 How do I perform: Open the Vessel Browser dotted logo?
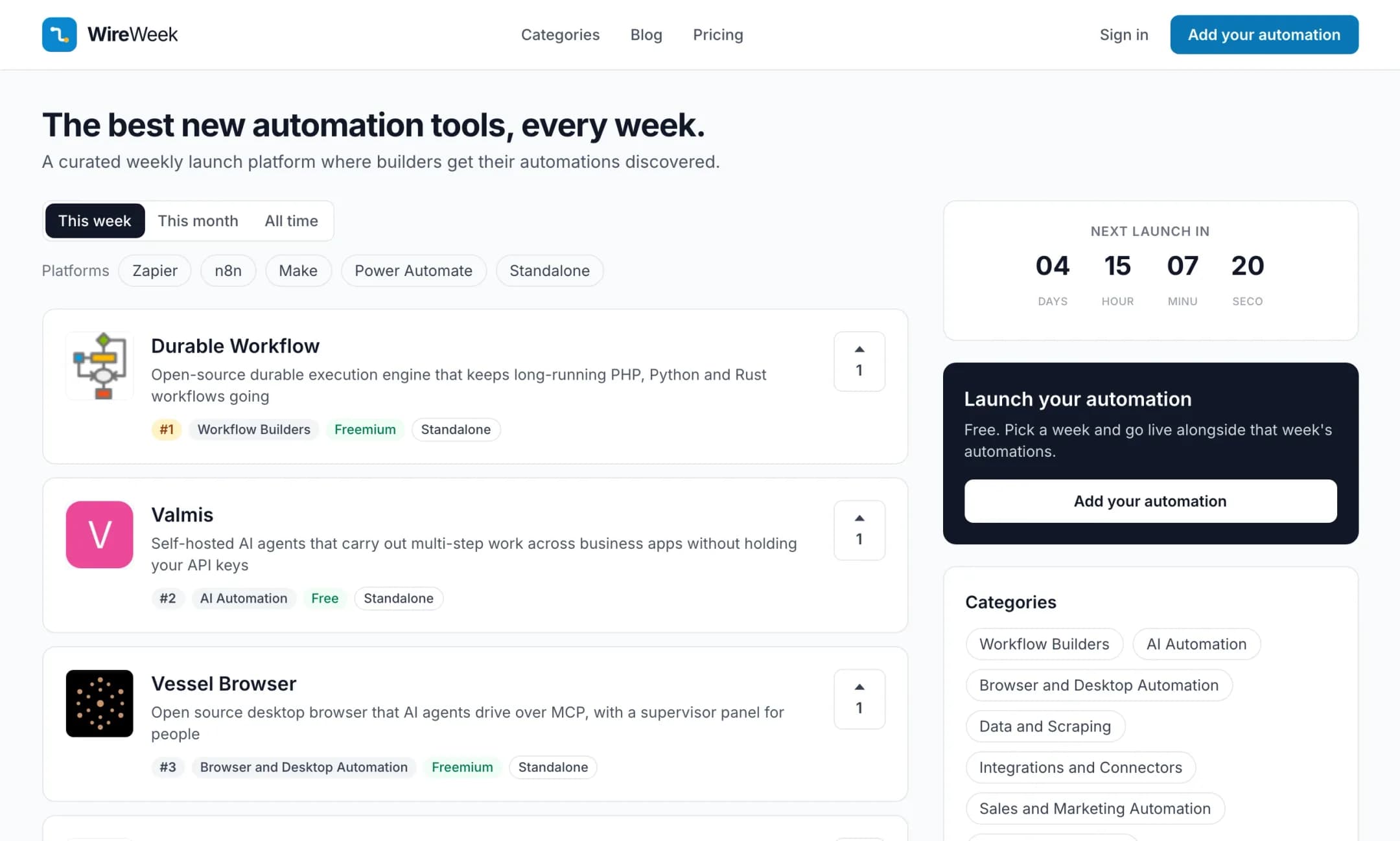pyautogui.click(x=99, y=703)
